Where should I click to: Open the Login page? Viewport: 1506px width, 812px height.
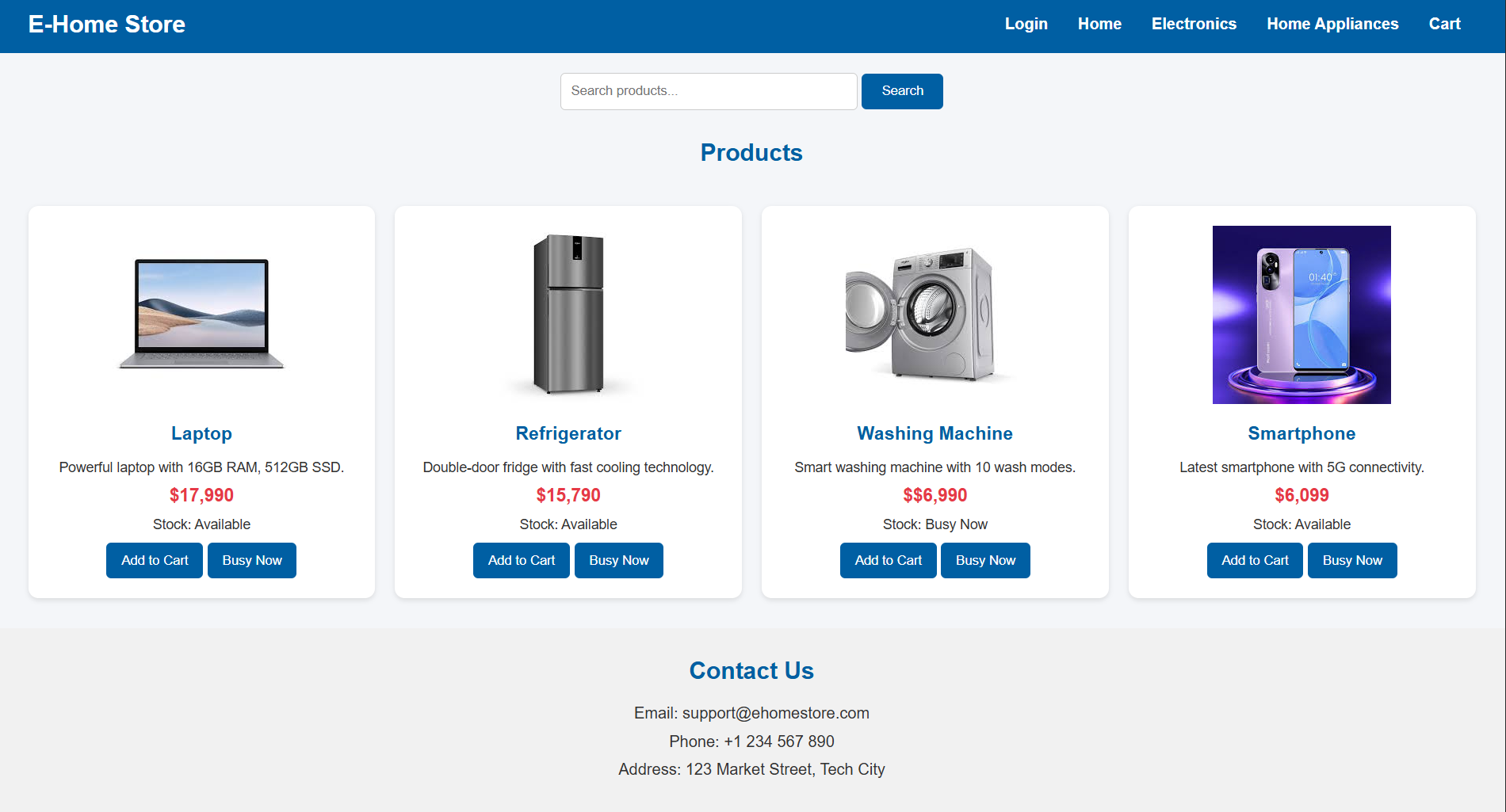point(1026,25)
